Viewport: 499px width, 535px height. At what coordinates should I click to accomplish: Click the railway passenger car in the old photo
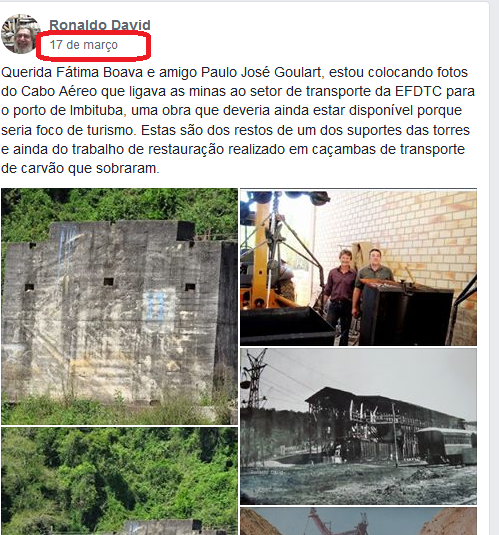[445, 445]
